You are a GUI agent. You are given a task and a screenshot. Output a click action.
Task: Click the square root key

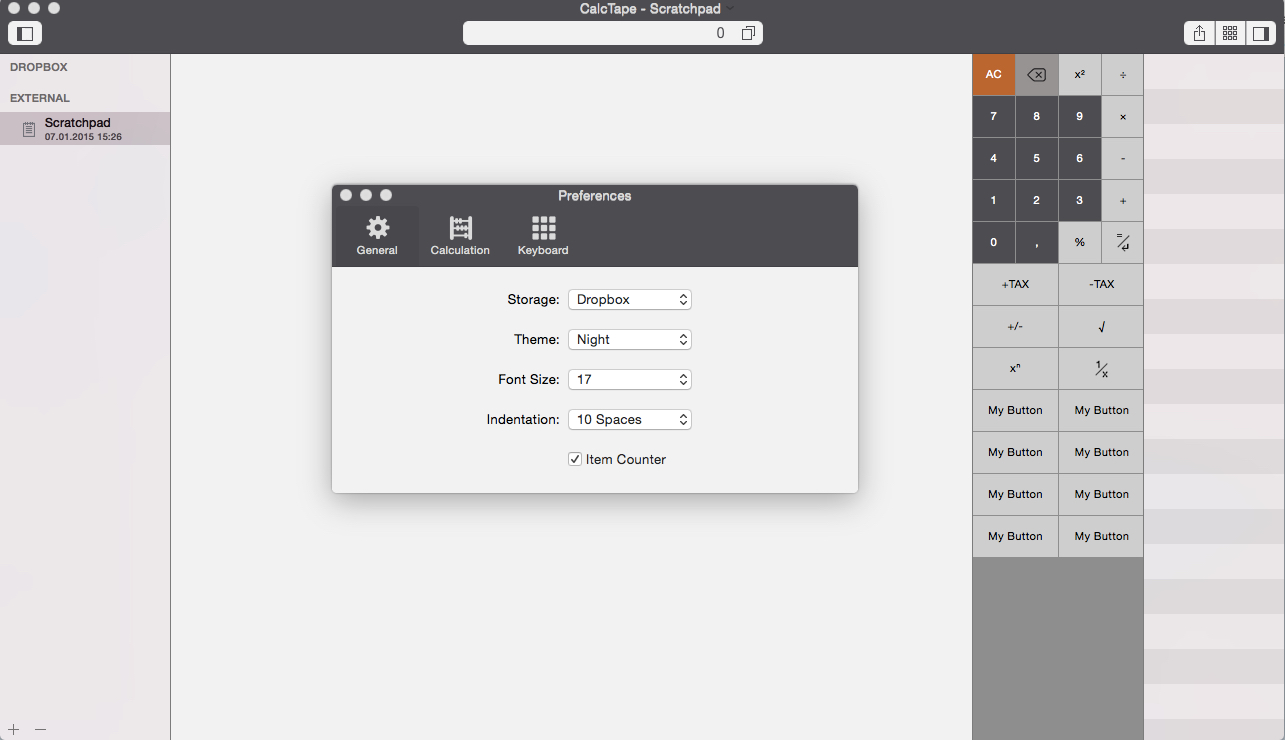pyautogui.click(x=1101, y=326)
